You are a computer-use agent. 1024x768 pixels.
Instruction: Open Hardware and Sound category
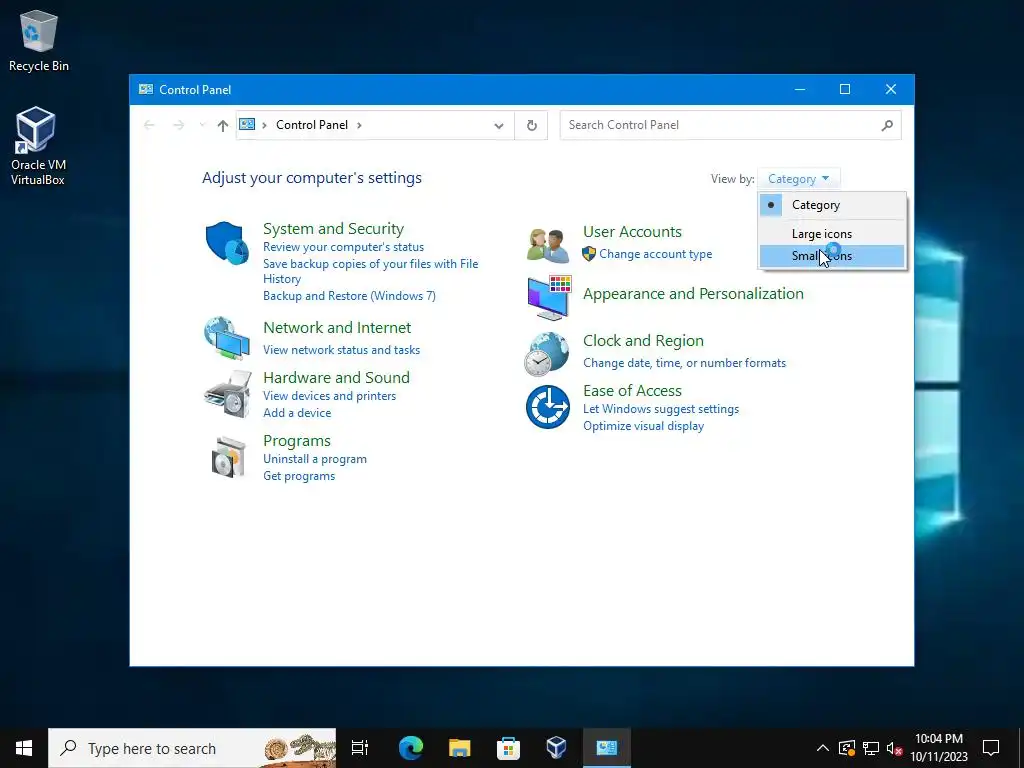click(336, 377)
